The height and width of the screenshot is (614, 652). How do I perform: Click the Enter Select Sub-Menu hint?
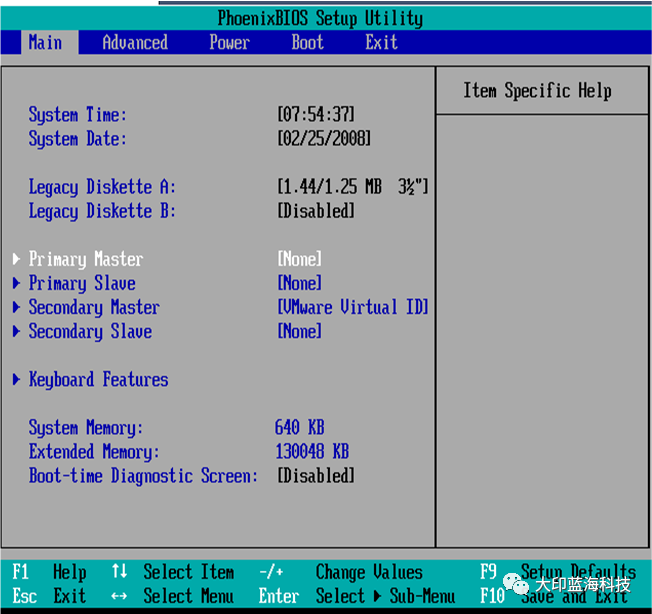click(357, 596)
